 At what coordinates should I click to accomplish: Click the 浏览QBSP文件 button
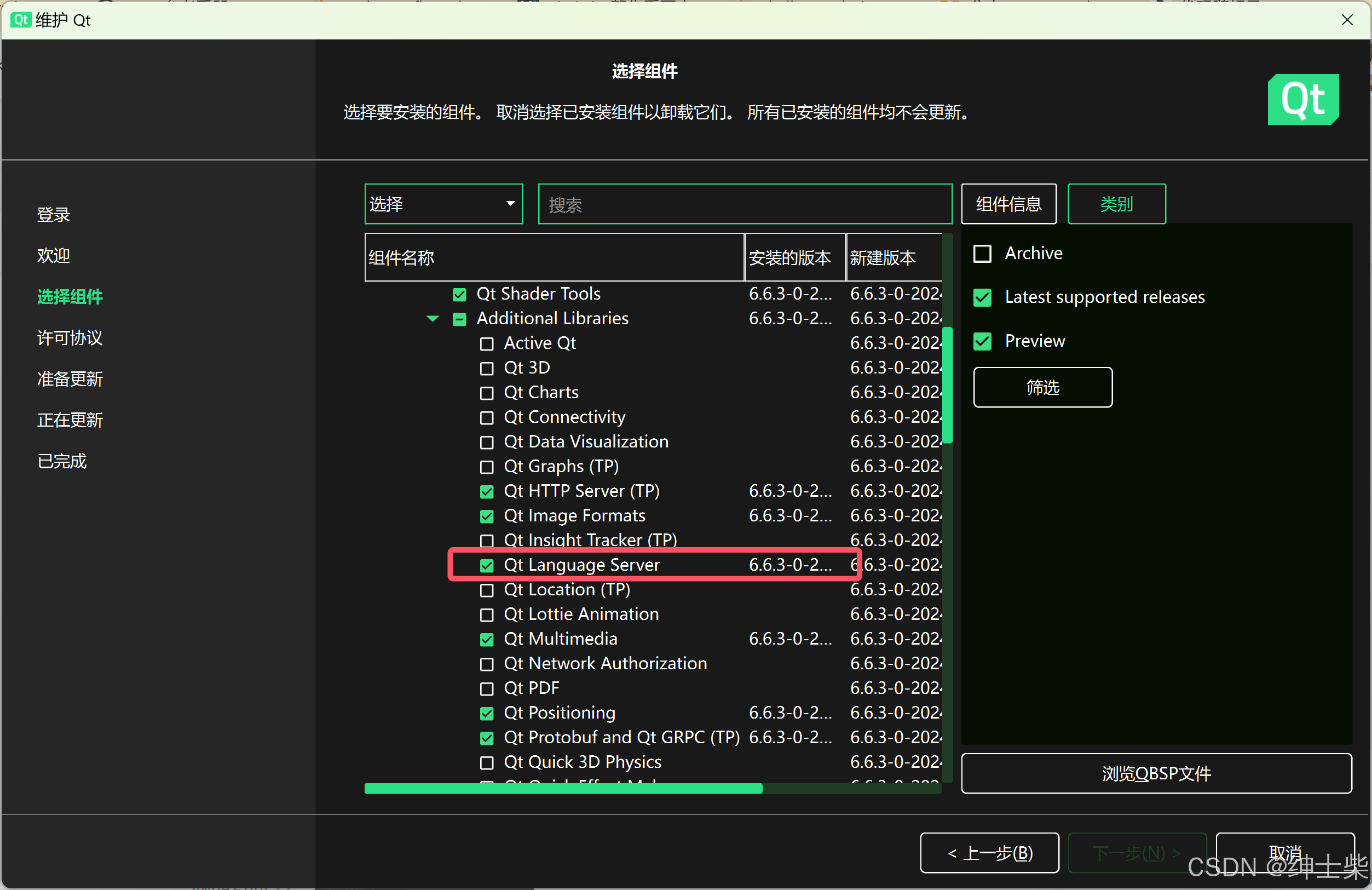[1156, 773]
